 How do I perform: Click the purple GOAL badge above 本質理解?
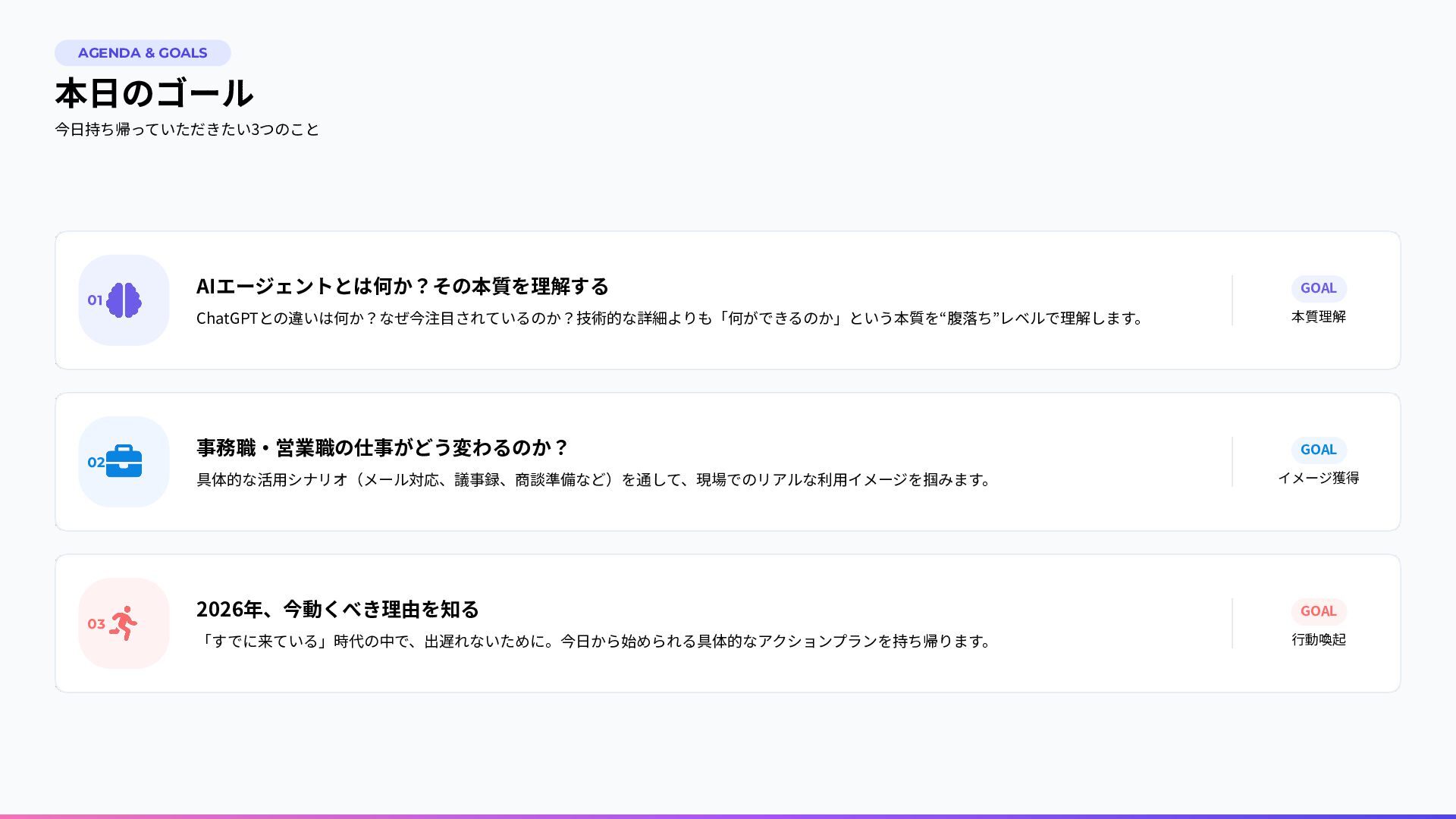1318,288
